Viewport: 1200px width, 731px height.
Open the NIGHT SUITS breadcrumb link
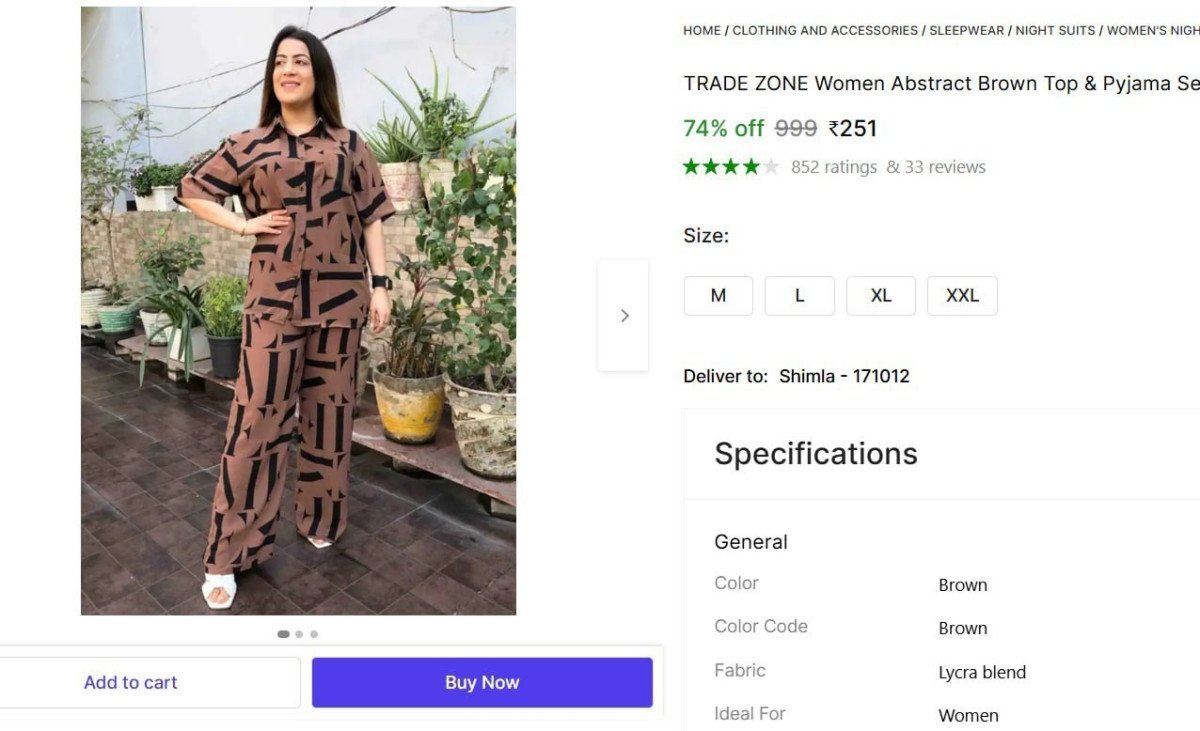[x=1055, y=30]
